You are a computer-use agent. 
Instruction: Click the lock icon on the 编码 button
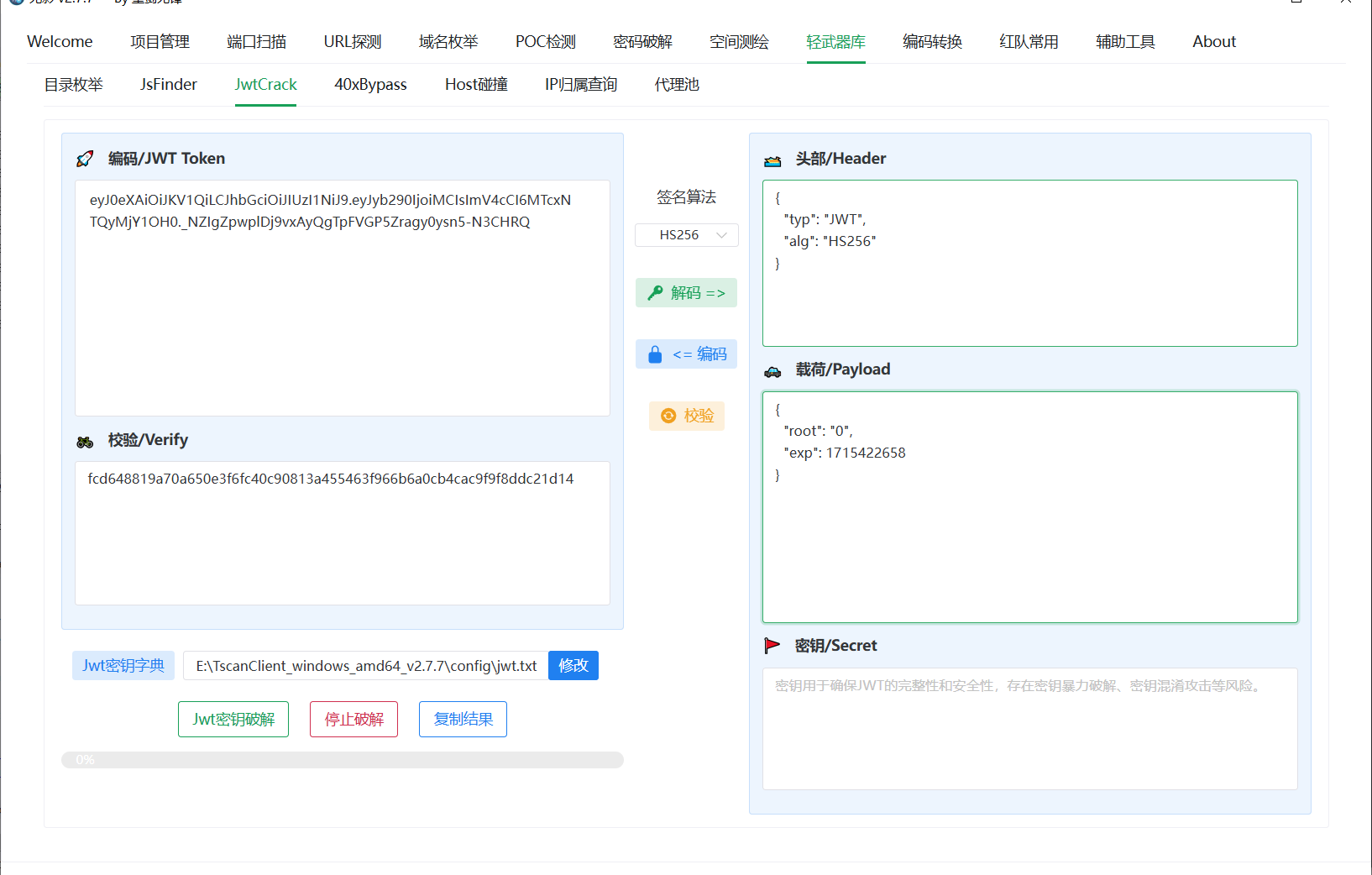(655, 354)
